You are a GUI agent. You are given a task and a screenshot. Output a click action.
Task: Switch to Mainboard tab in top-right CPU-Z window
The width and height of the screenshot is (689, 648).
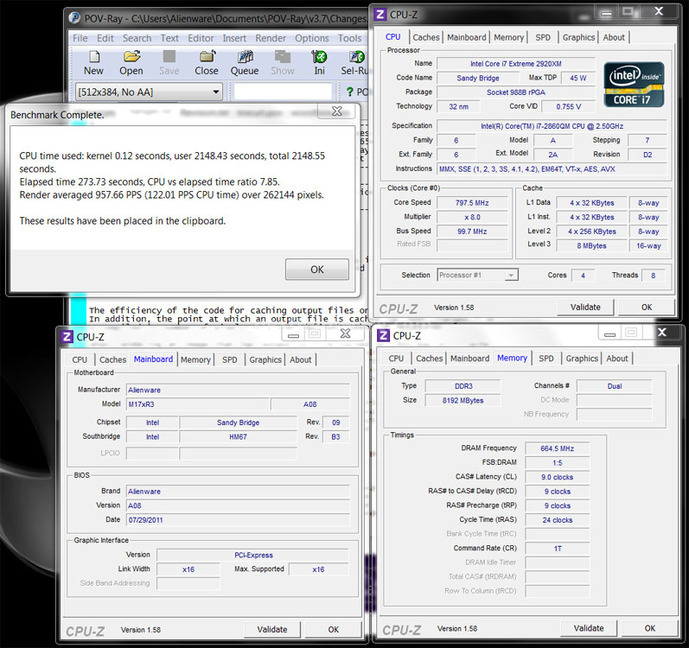467,37
